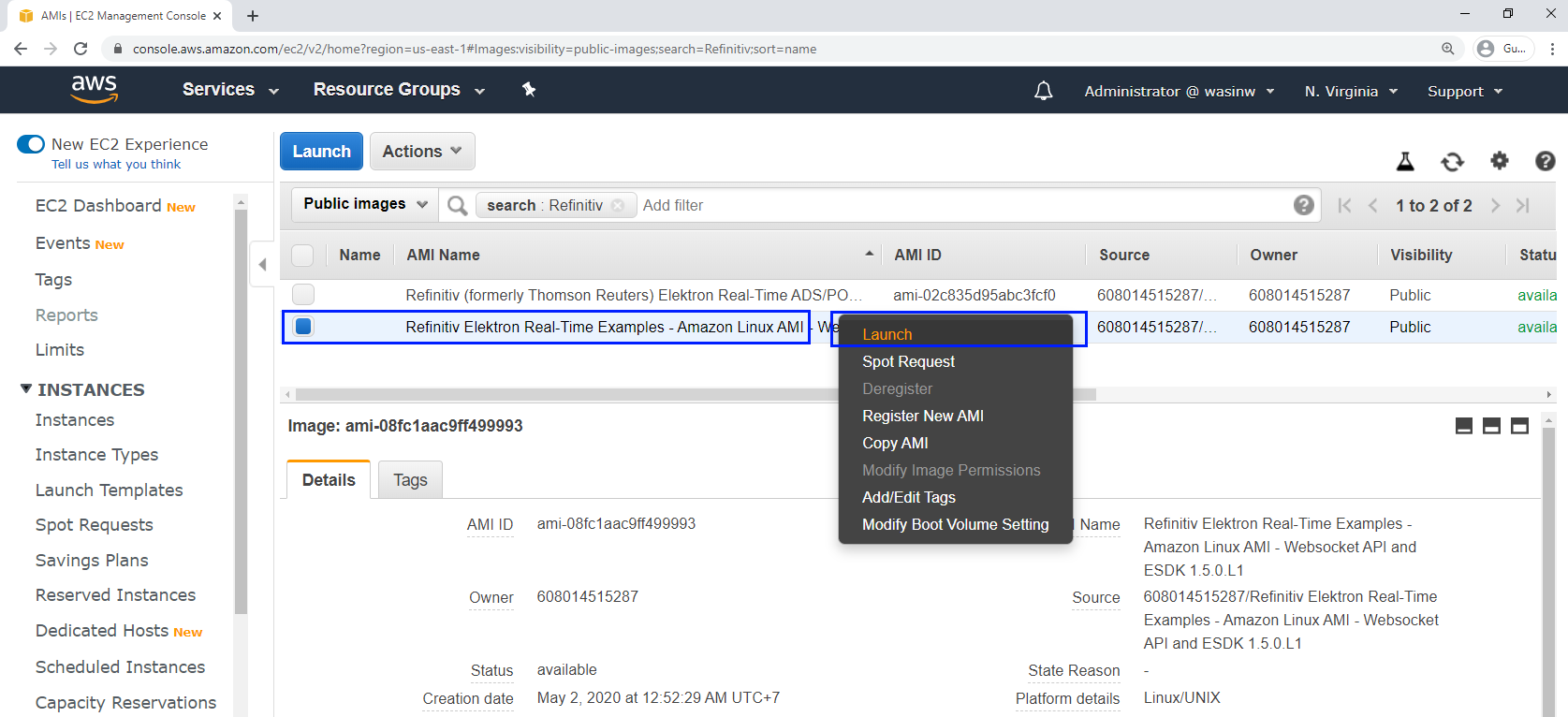Open the Chrome profile button
The image size is (1568, 717).
tap(1504, 49)
